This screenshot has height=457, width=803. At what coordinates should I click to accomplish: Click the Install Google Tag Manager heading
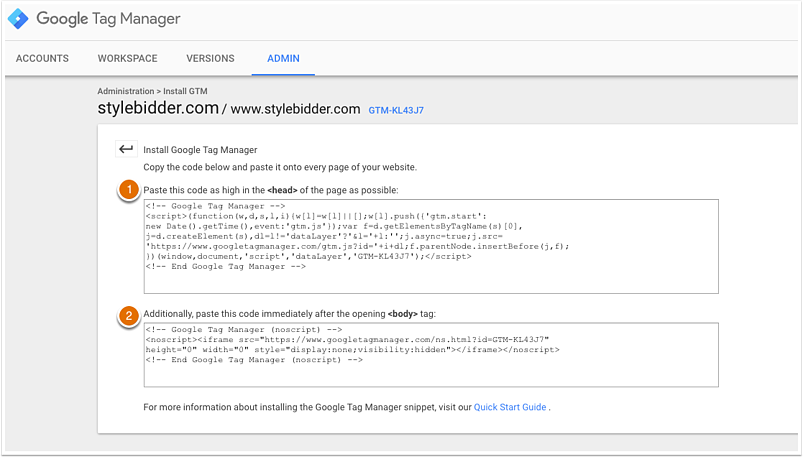click(x=200, y=150)
